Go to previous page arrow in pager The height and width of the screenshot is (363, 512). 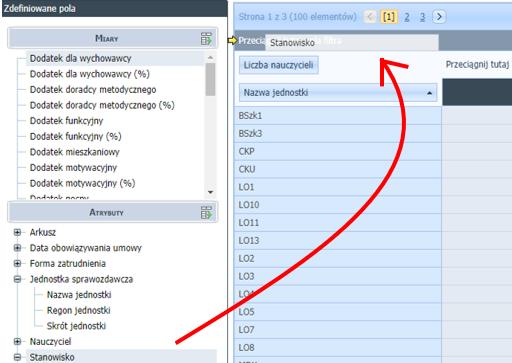click(370, 17)
